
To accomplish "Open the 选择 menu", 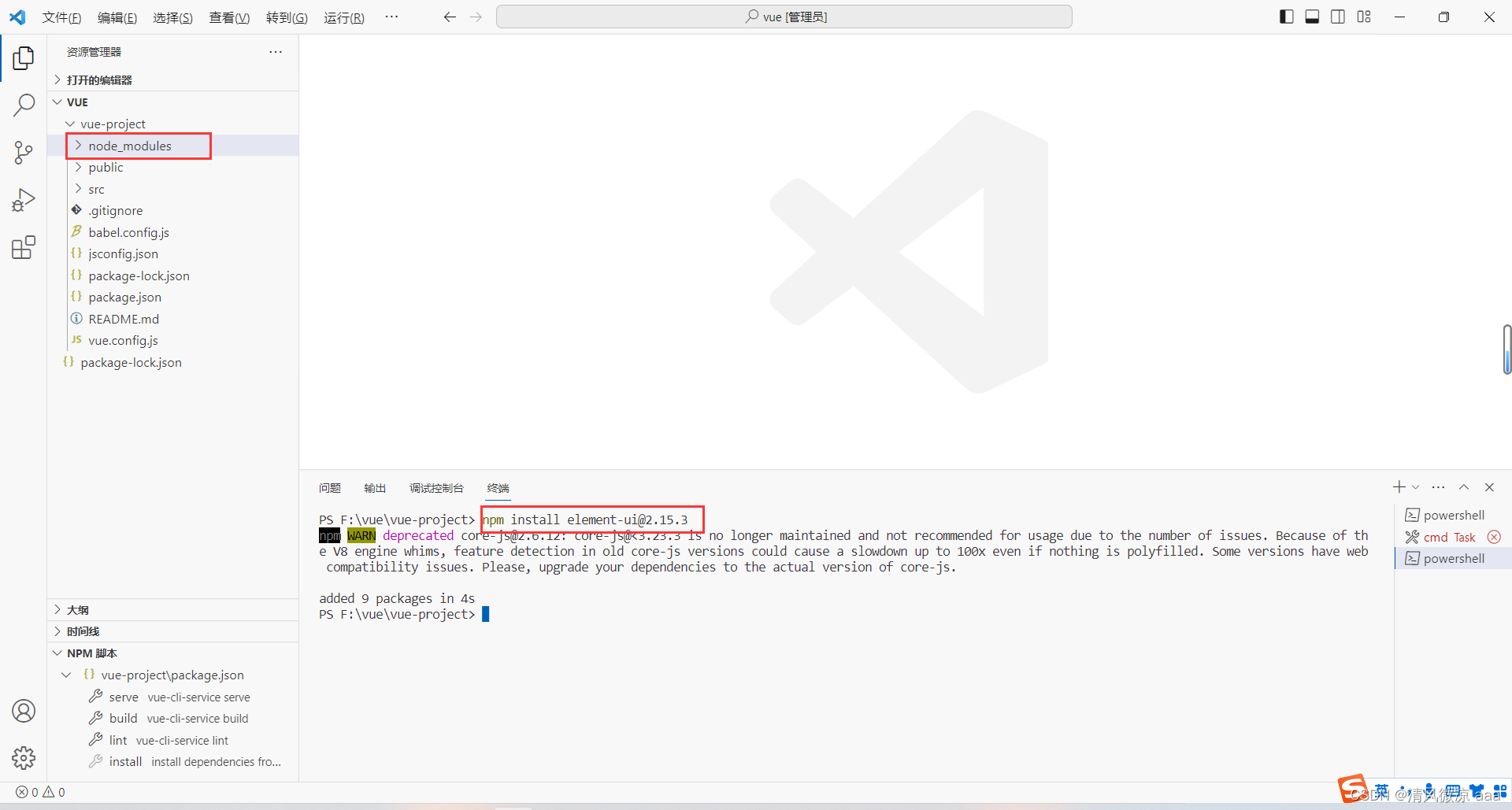I will [173, 17].
